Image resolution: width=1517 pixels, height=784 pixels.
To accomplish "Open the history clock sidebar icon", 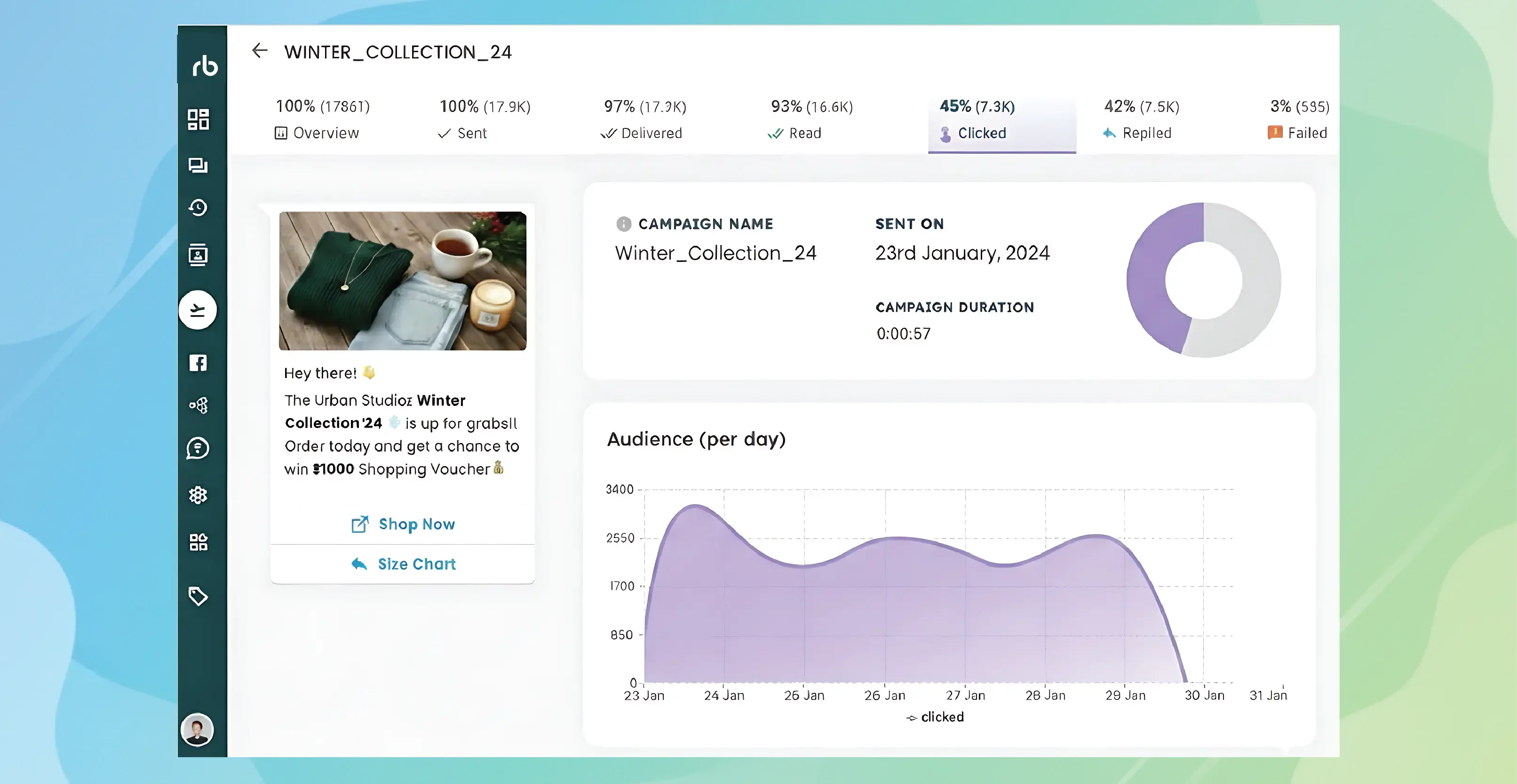I will click(x=198, y=208).
